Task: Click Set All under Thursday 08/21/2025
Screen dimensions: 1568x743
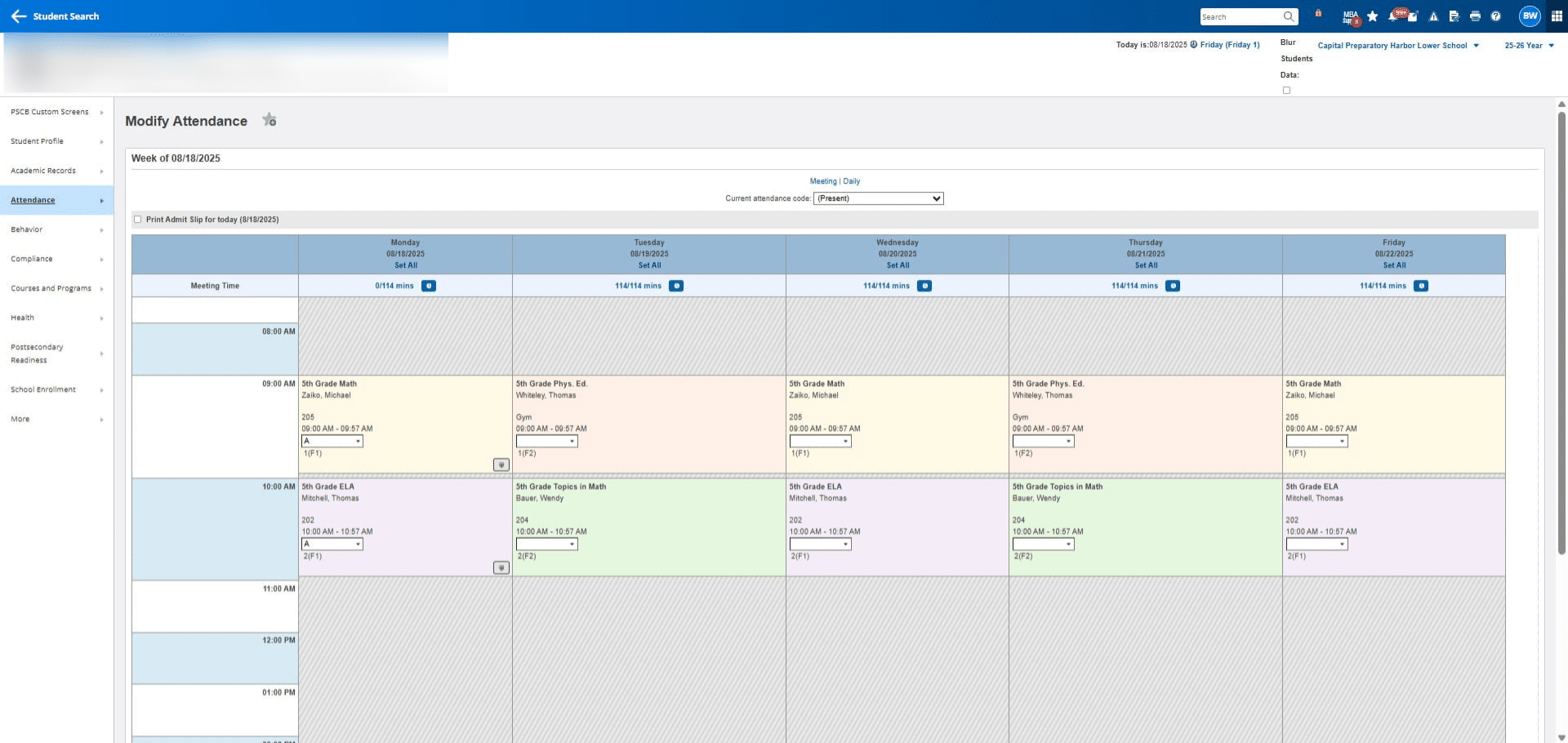Action: [x=1146, y=265]
